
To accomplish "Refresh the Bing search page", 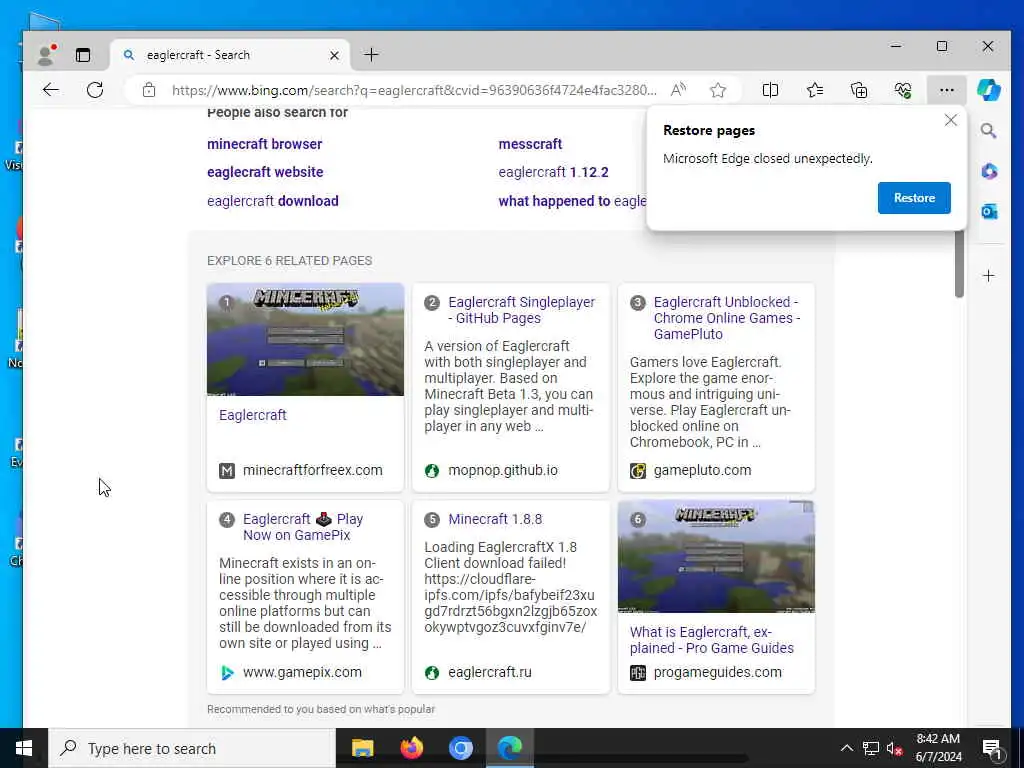I will (x=95, y=89).
